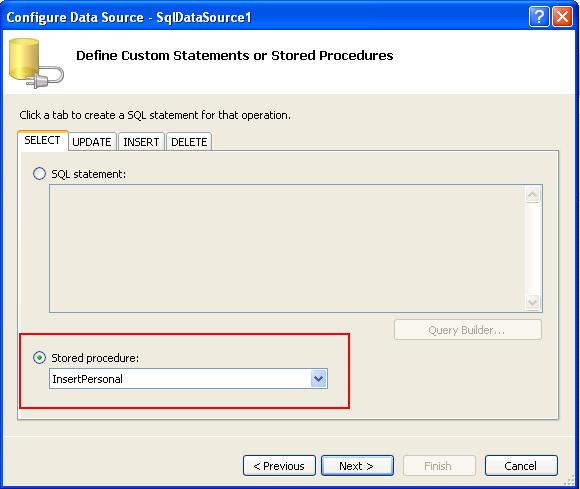Switch to the SELECT tab
Image resolution: width=580 pixels, height=489 pixels.
pyautogui.click(x=42, y=140)
